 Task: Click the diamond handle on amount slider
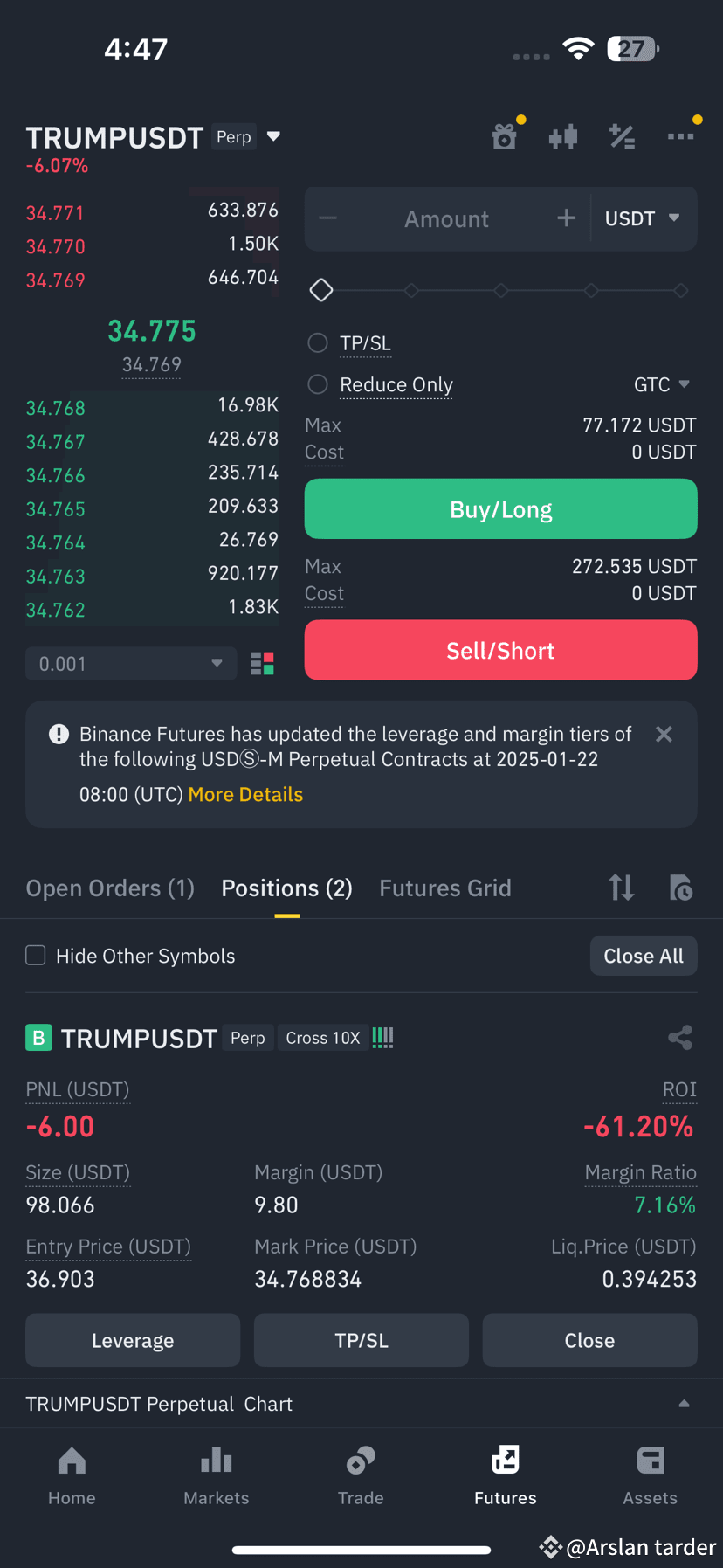click(x=321, y=290)
